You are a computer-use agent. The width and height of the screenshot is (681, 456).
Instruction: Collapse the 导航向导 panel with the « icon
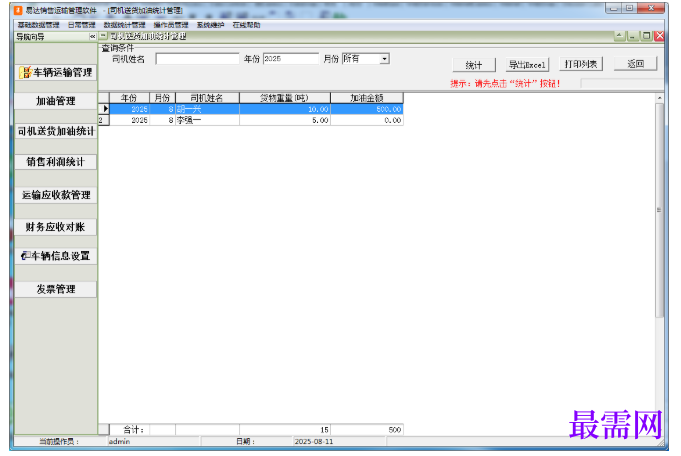(92, 37)
